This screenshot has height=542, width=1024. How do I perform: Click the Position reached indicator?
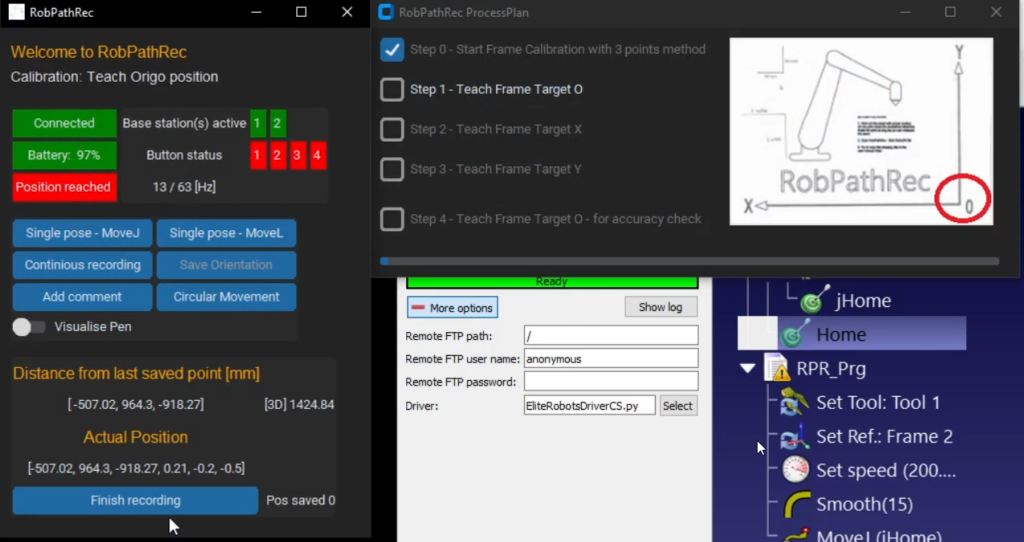click(64, 187)
